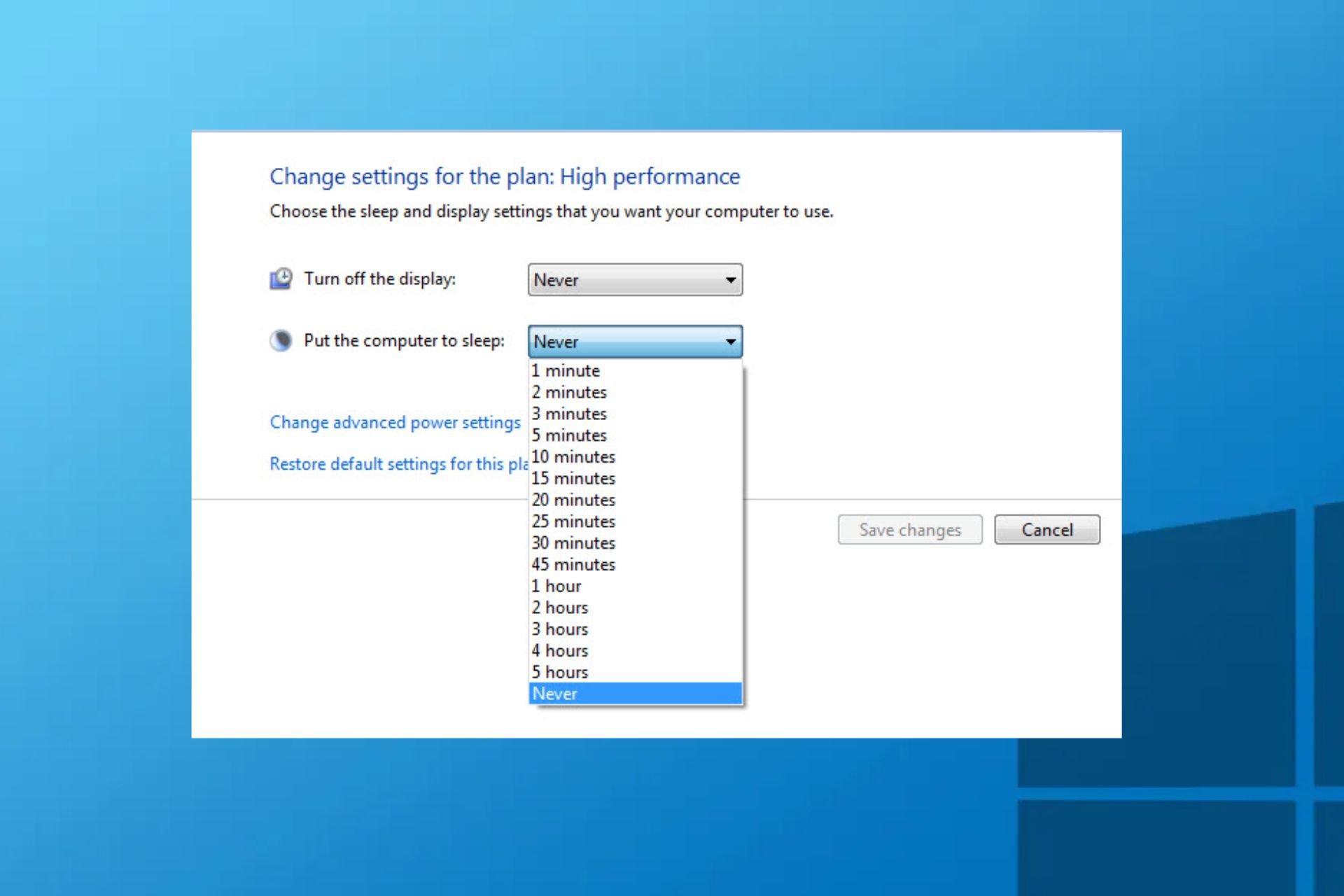Viewport: 1344px width, 896px height.
Task: Click the Save changes button
Action: click(910, 530)
